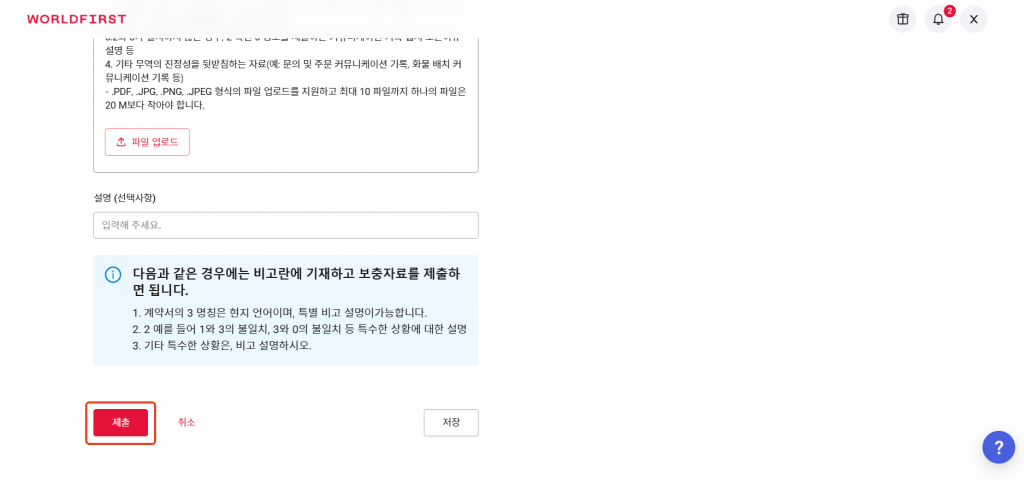Click the 설명 (선택사항) field label
Image resolution: width=1024 pixels, height=480 pixels.
tap(125, 197)
